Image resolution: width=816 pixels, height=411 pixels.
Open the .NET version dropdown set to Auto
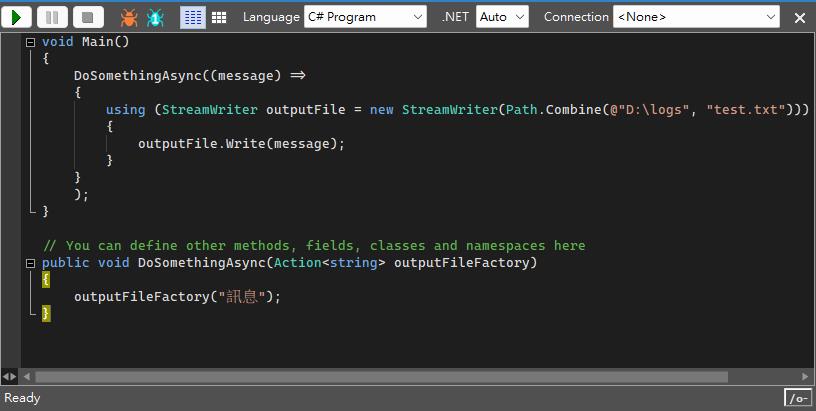(502, 17)
